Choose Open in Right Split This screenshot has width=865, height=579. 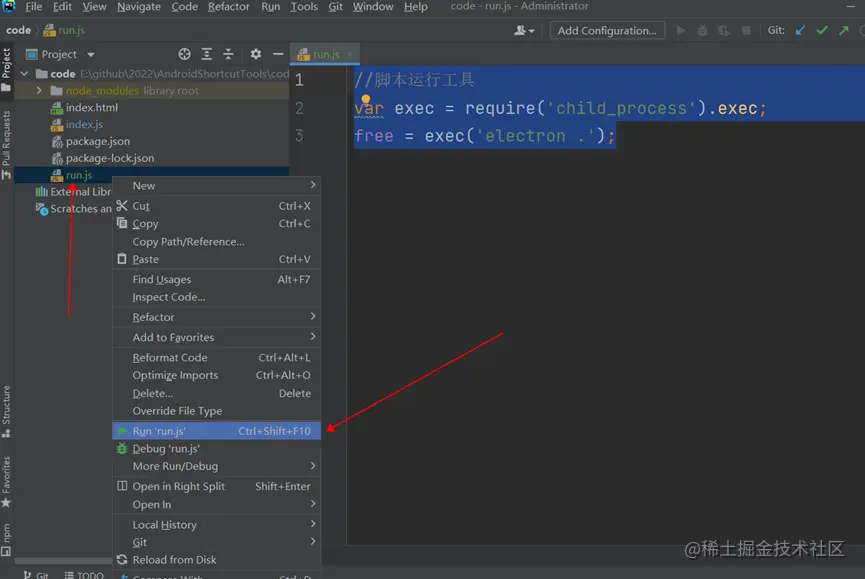tap(216, 486)
